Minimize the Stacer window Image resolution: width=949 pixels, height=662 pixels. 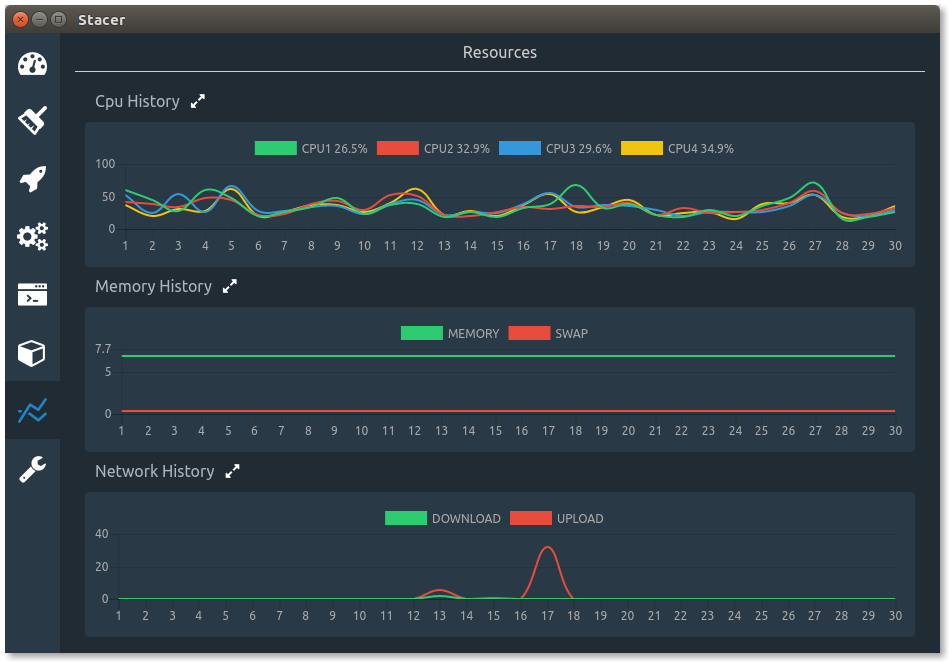pyautogui.click(x=39, y=19)
